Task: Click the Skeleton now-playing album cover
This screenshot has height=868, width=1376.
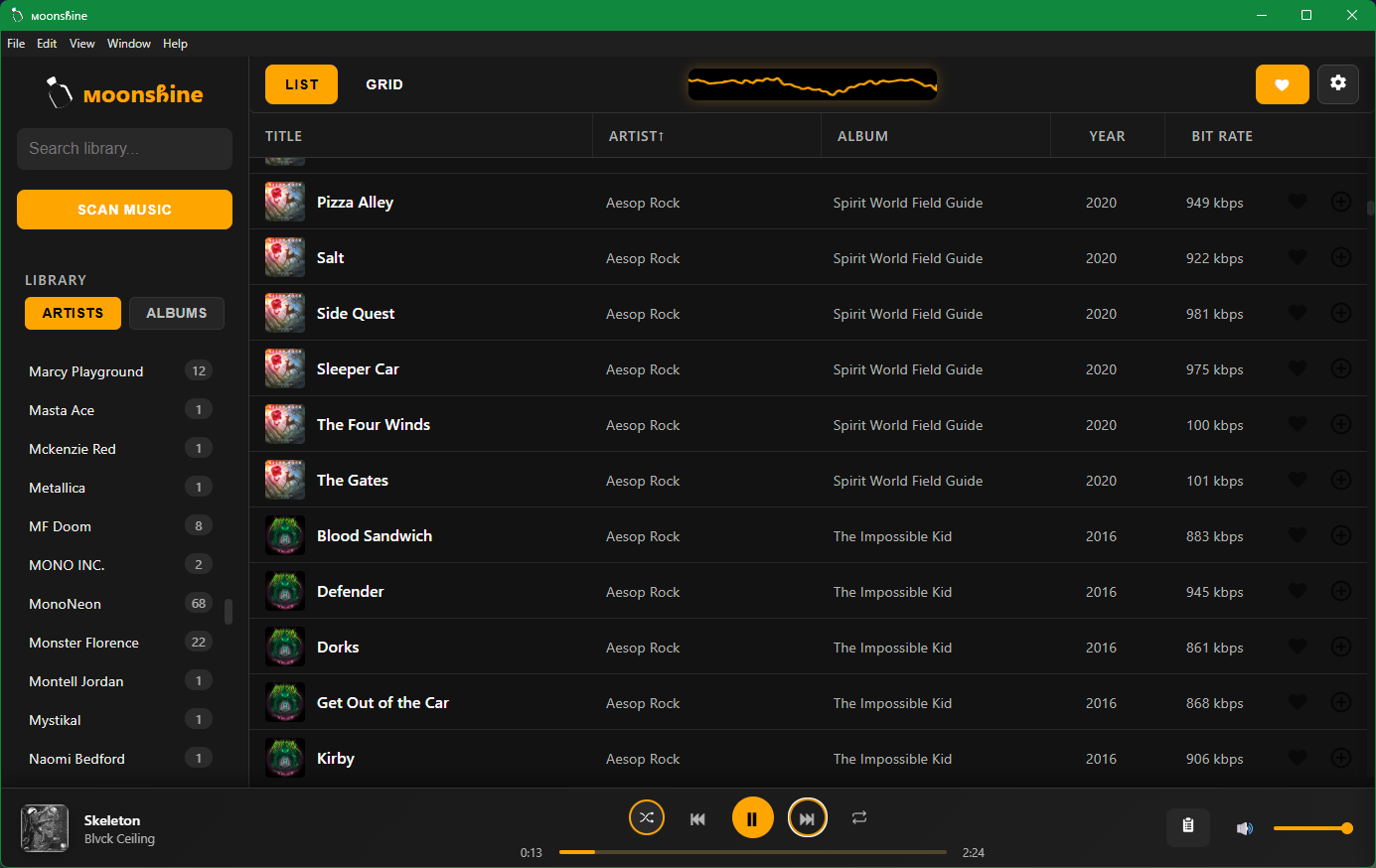Action: (45, 828)
